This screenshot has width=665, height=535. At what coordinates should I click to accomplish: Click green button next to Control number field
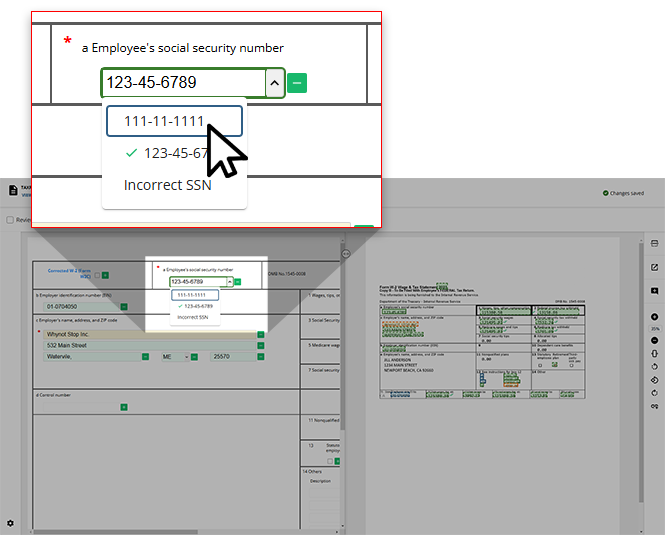[124, 407]
